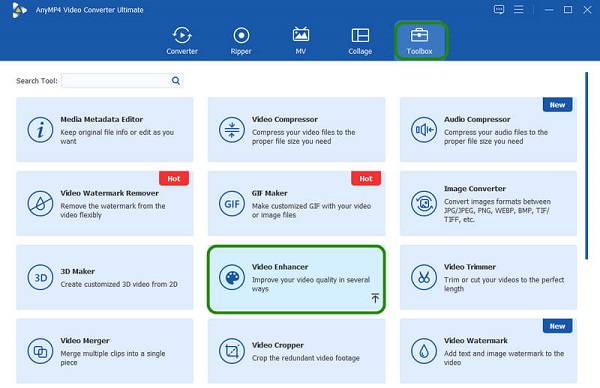The width and height of the screenshot is (600, 388).
Task: Click the Video Watermark Remover icon
Action: (40, 204)
